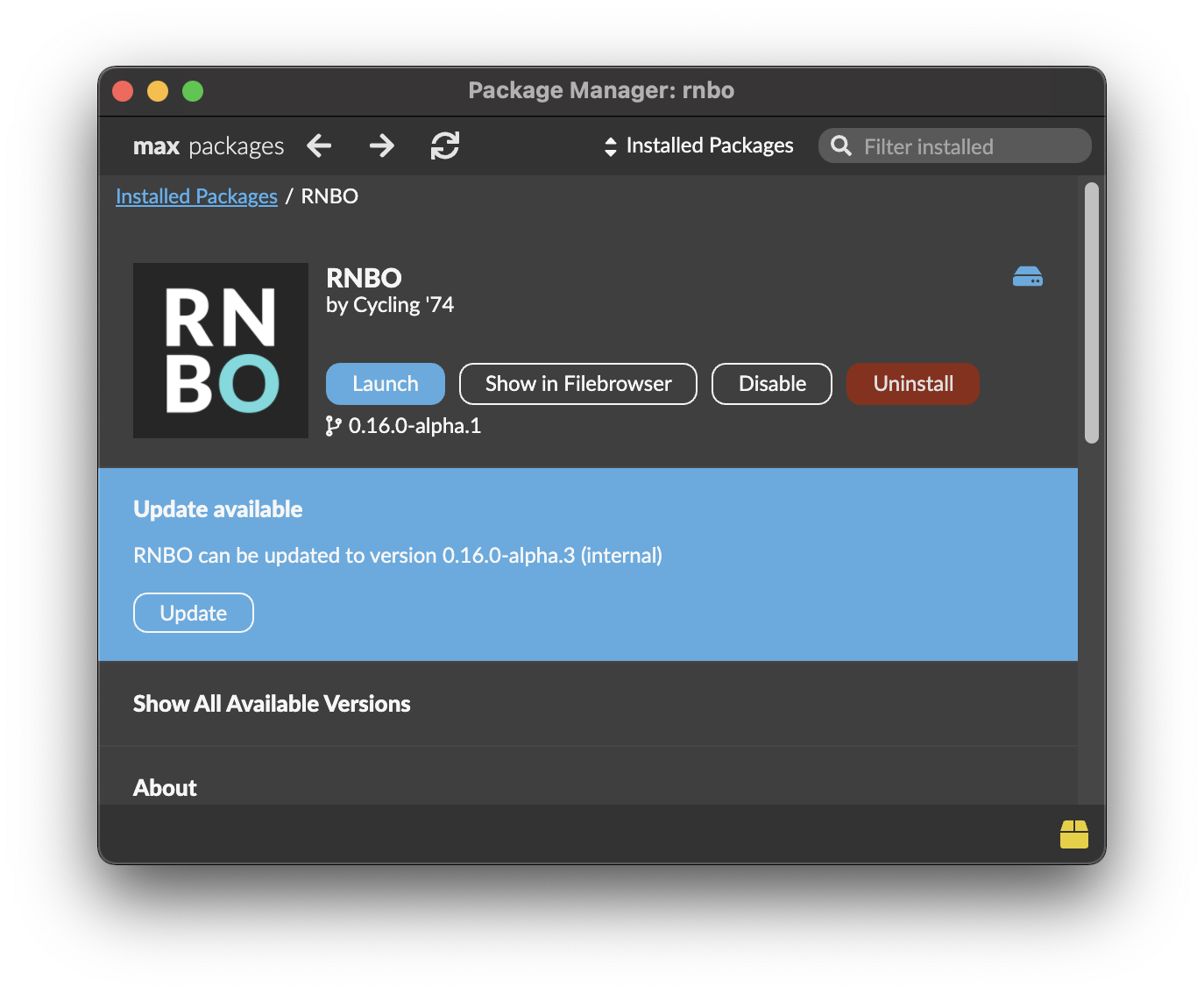The image size is (1204, 994).
Task: Maximize the window with green button
Action: (193, 91)
